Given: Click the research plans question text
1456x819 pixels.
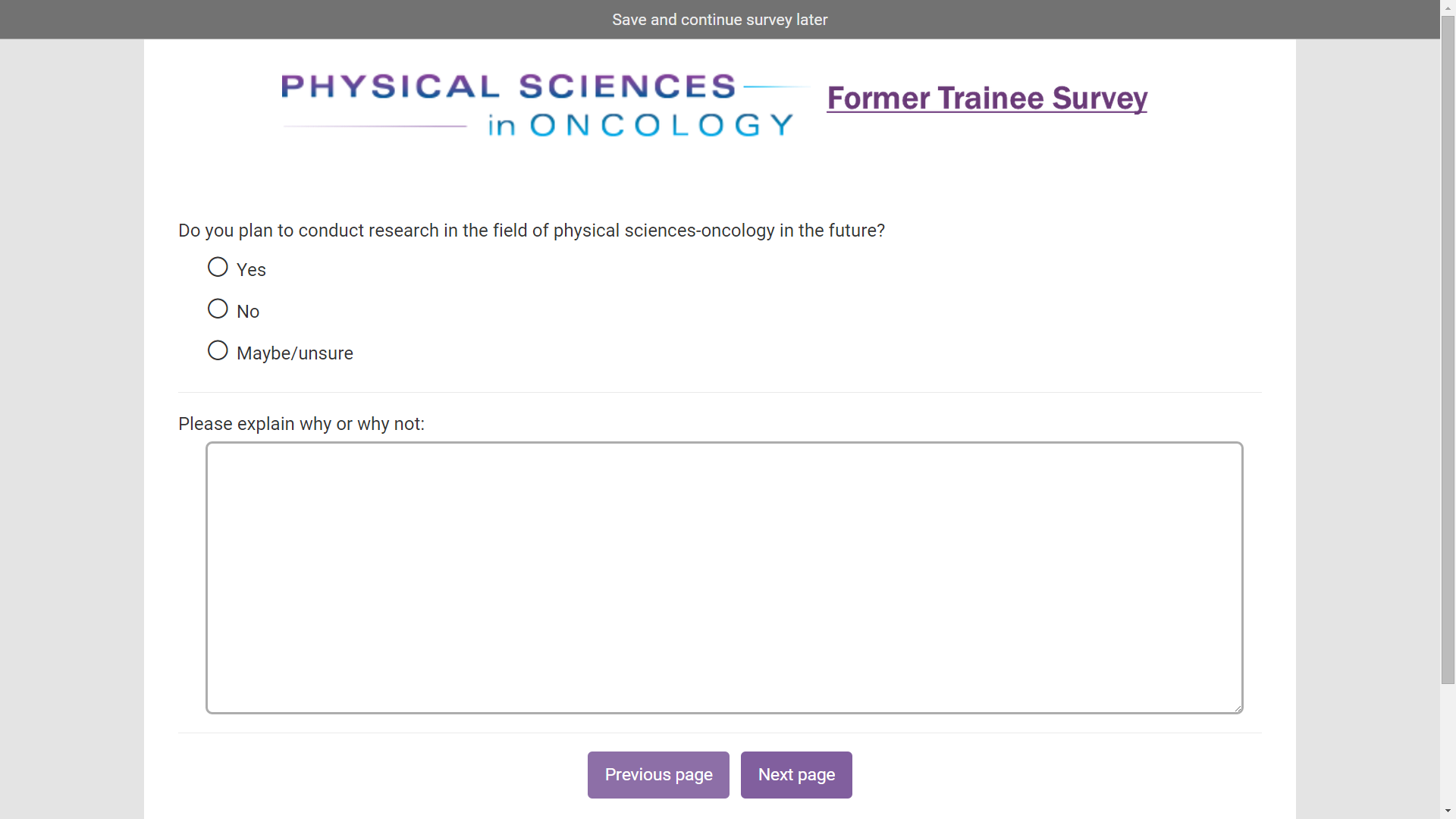Looking at the screenshot, I should tap(531, 231).
